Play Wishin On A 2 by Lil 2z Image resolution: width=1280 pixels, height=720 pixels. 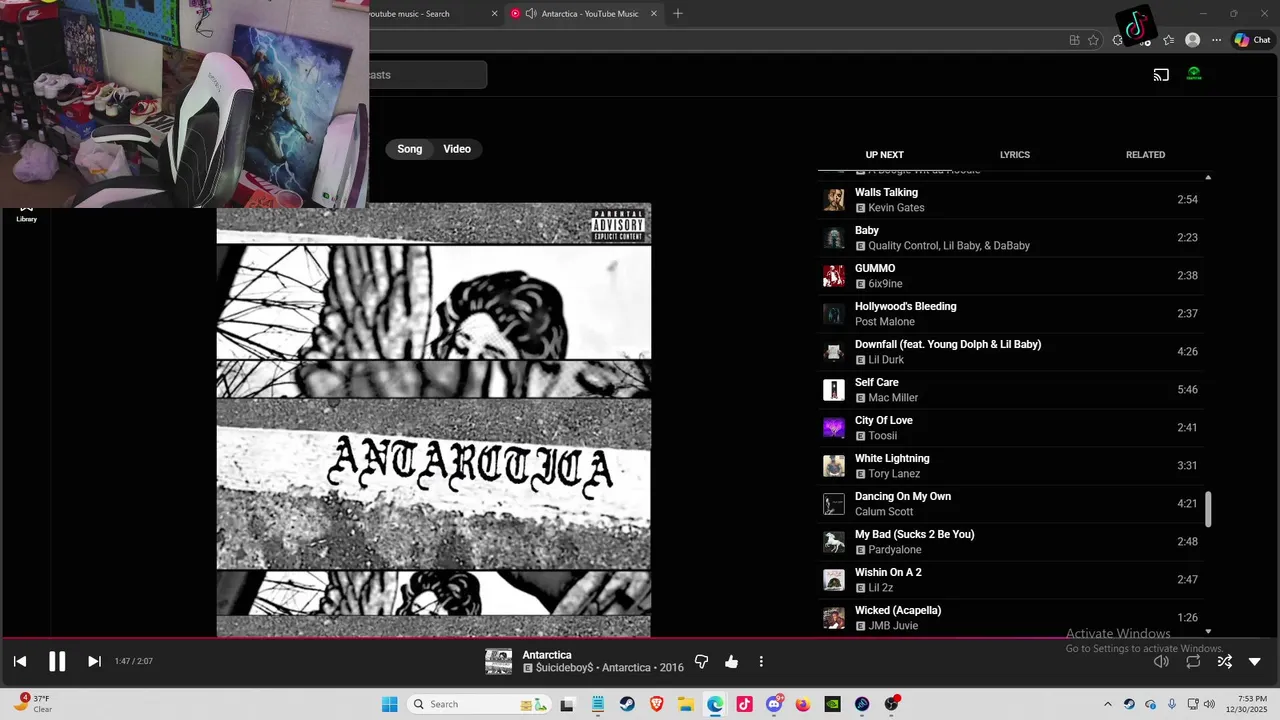(x=1012, y=580)
